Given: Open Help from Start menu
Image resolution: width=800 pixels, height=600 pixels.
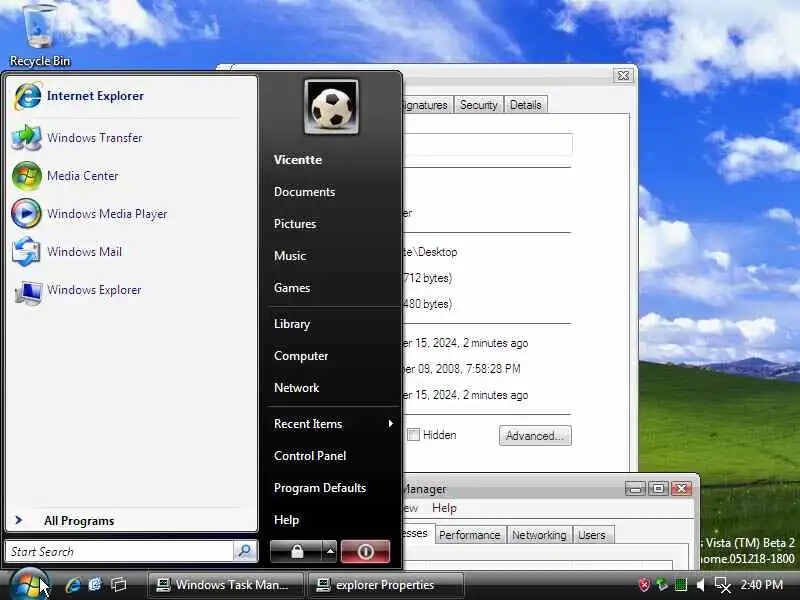Looking at the screenshot, I should [286, 520].
